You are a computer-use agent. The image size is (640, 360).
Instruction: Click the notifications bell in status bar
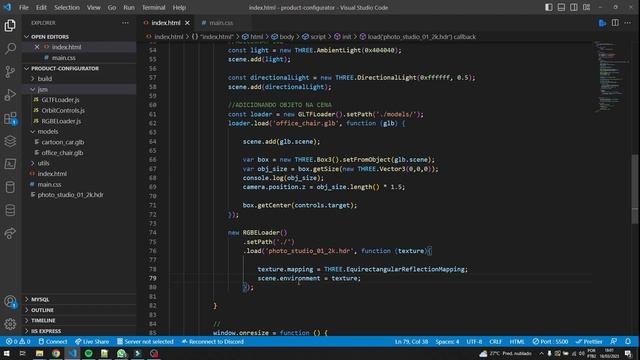[628, 342]
